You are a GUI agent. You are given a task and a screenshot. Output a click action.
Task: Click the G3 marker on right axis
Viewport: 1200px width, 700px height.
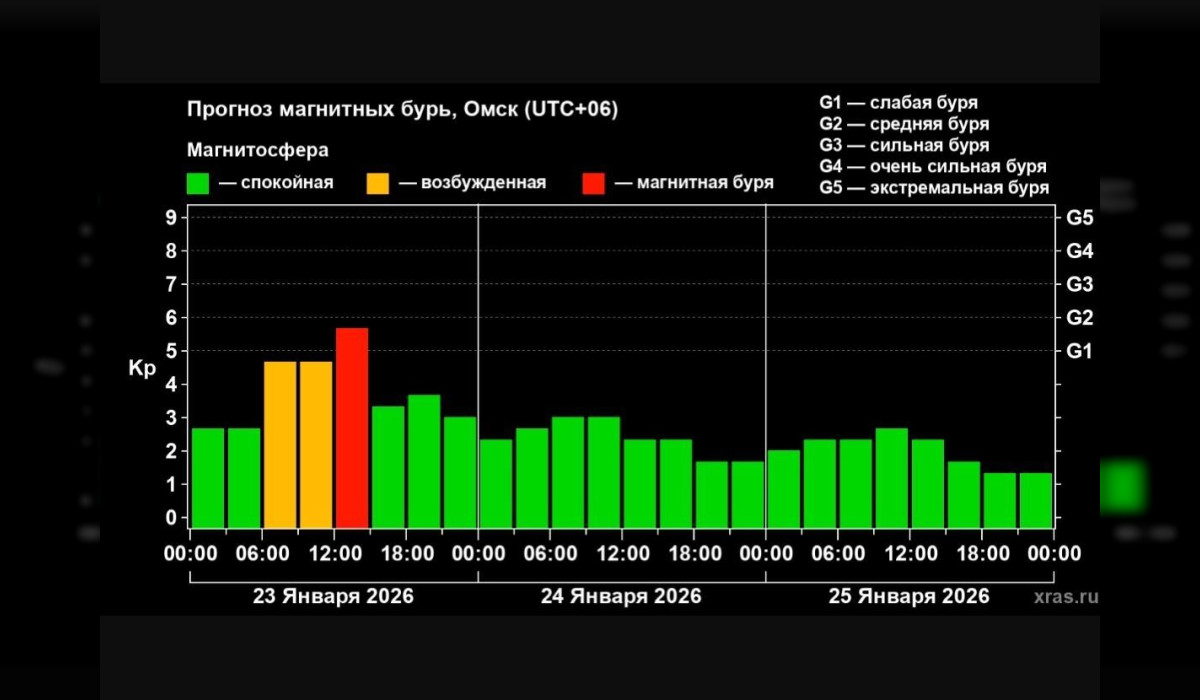click(1080, 285)
